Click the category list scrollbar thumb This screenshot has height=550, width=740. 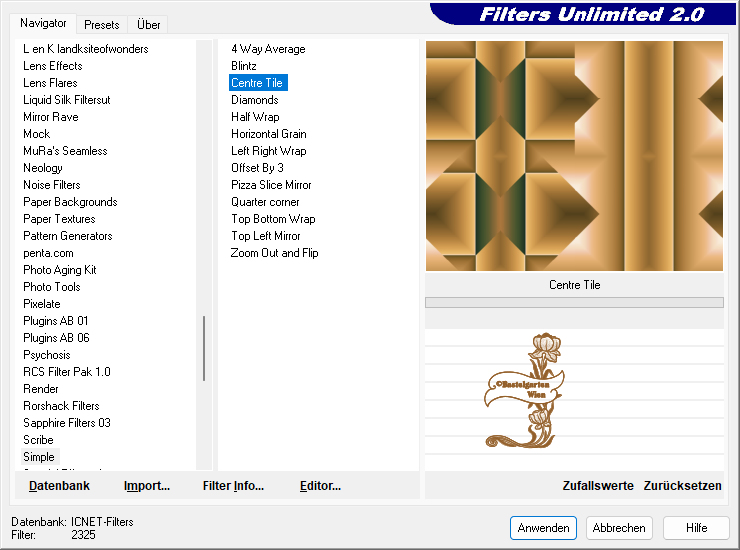point(204,348)
